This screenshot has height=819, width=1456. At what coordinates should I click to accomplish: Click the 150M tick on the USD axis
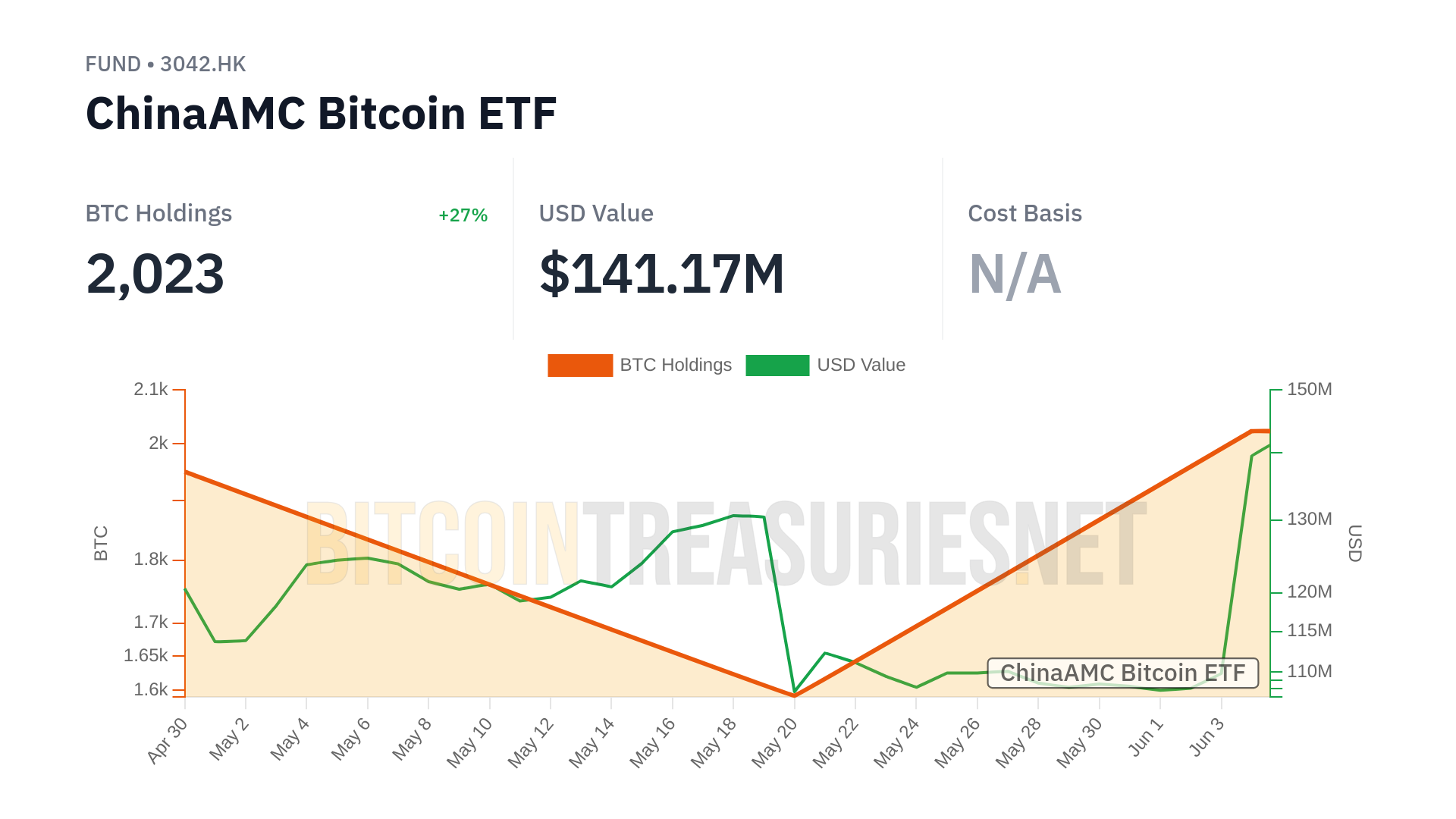[x=1309, y=390]
